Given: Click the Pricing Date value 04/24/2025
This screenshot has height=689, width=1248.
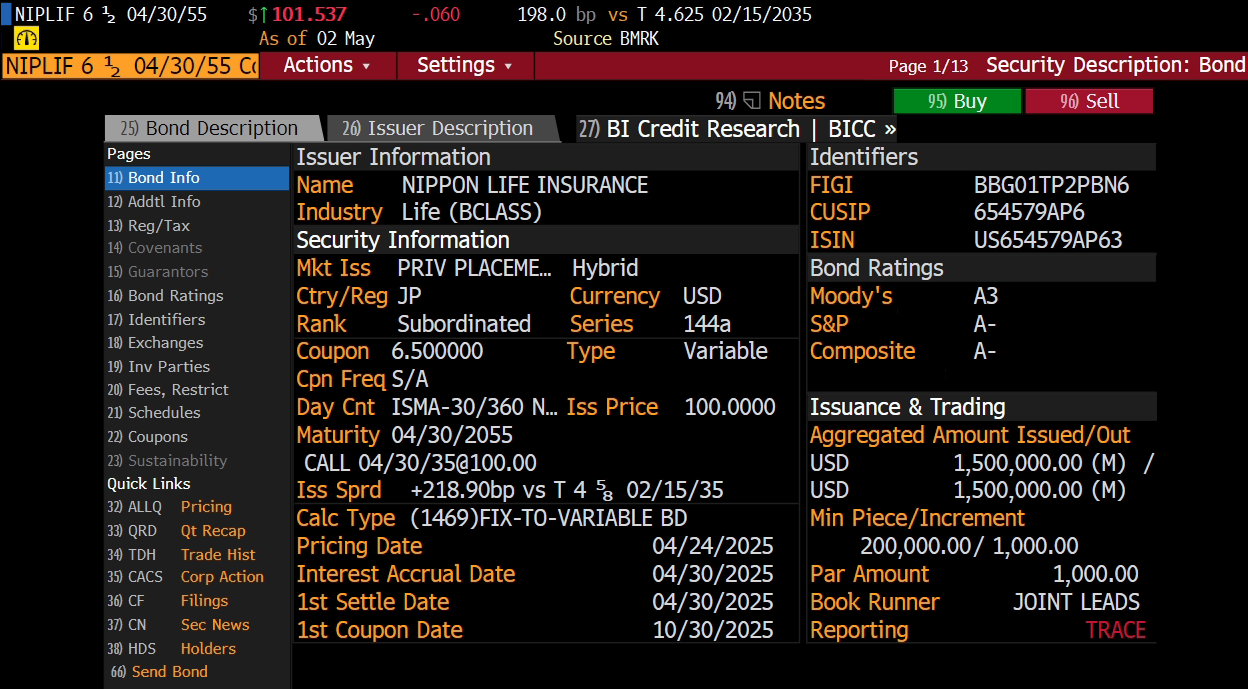Looking at the screenshot, I should click(713, 546).
